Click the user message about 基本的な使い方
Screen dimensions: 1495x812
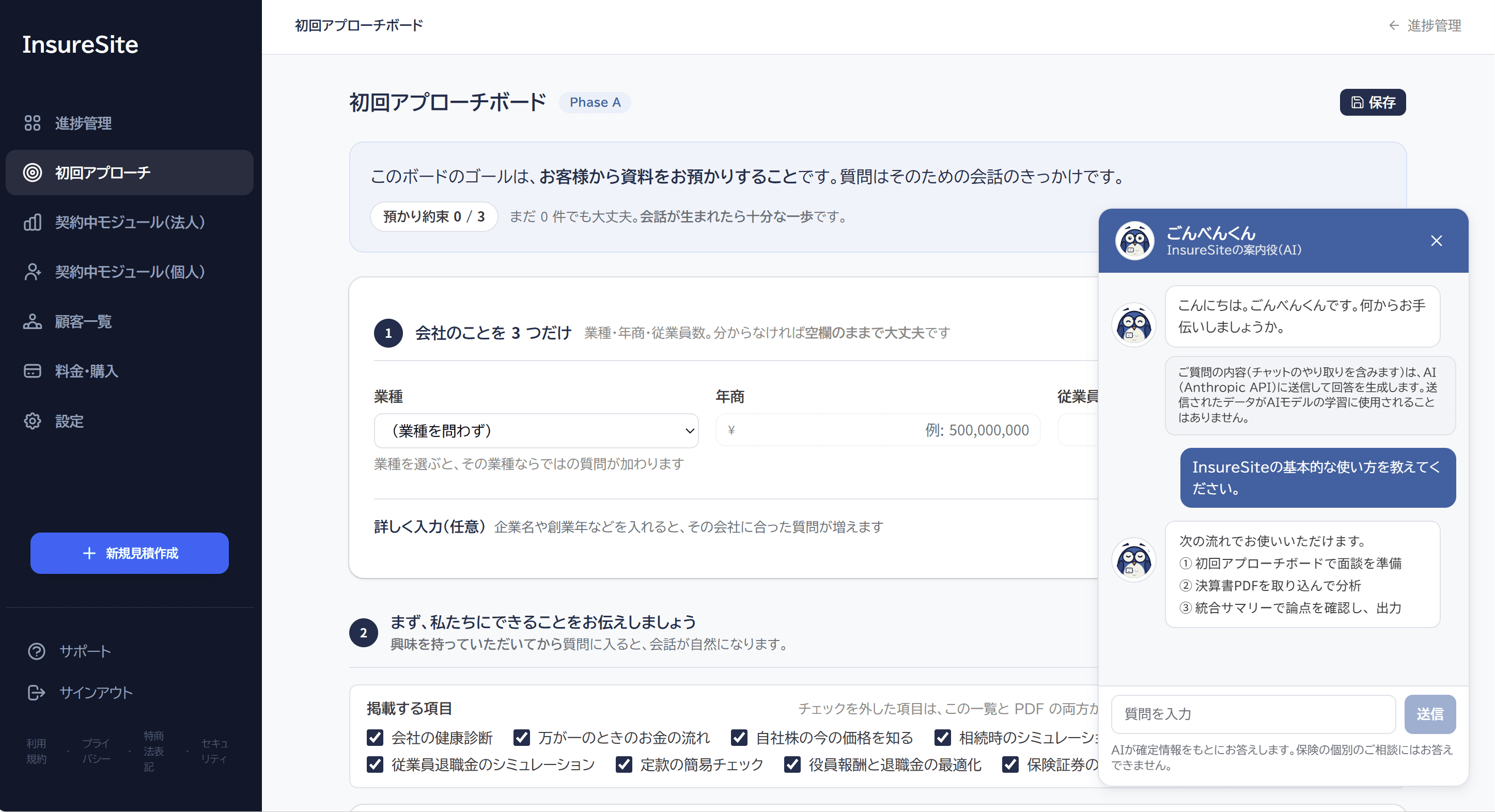(x=1318, y=478)
